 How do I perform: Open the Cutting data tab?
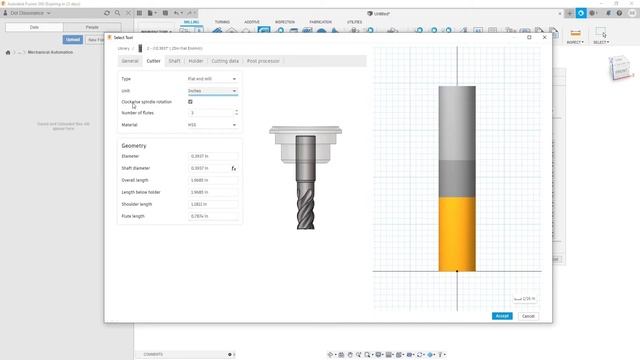point(225,61)
